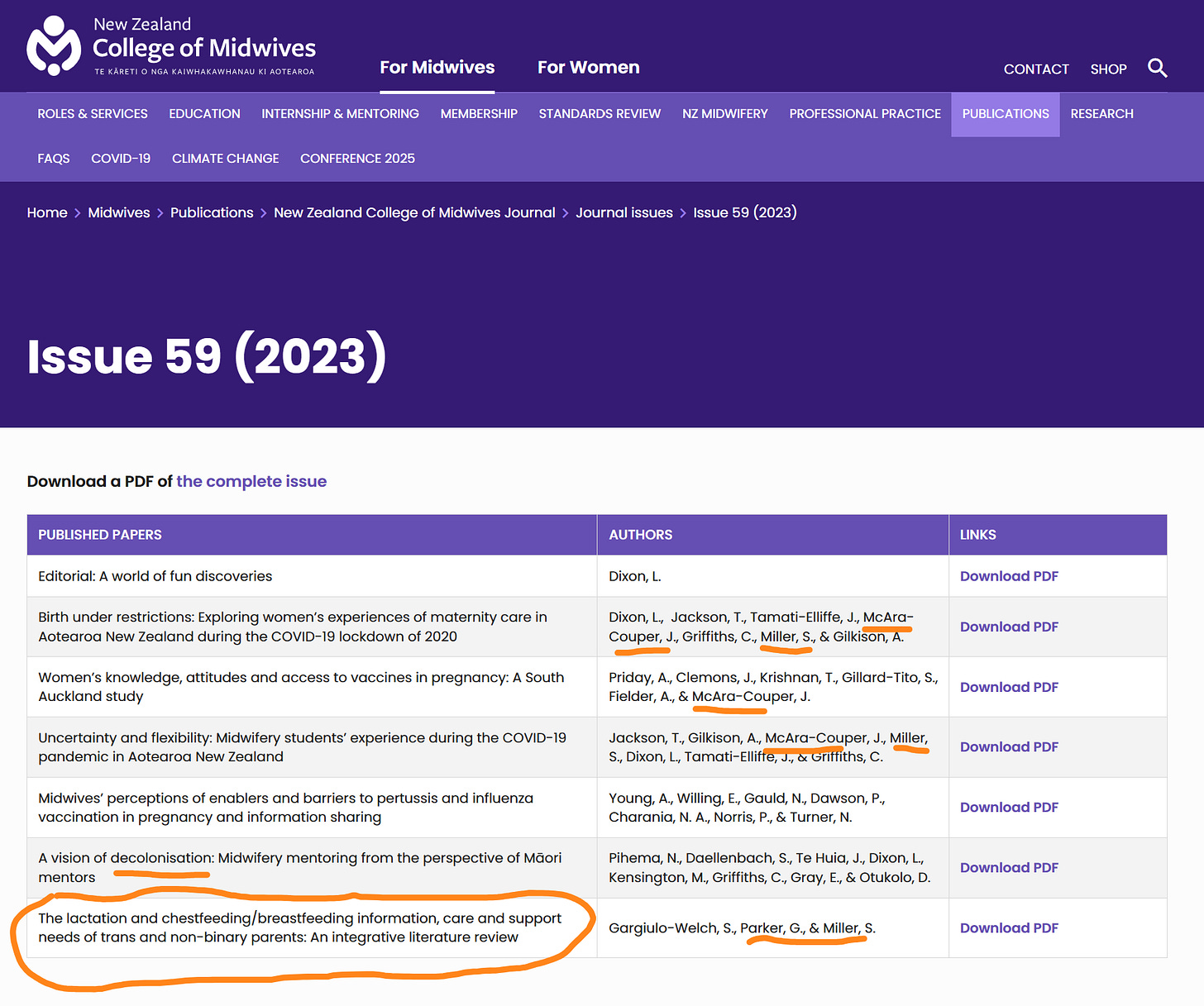Screen dimensions: 1204x1006
Task: Select the 'Dixon, L.' author cell
Action: point(634,576)
